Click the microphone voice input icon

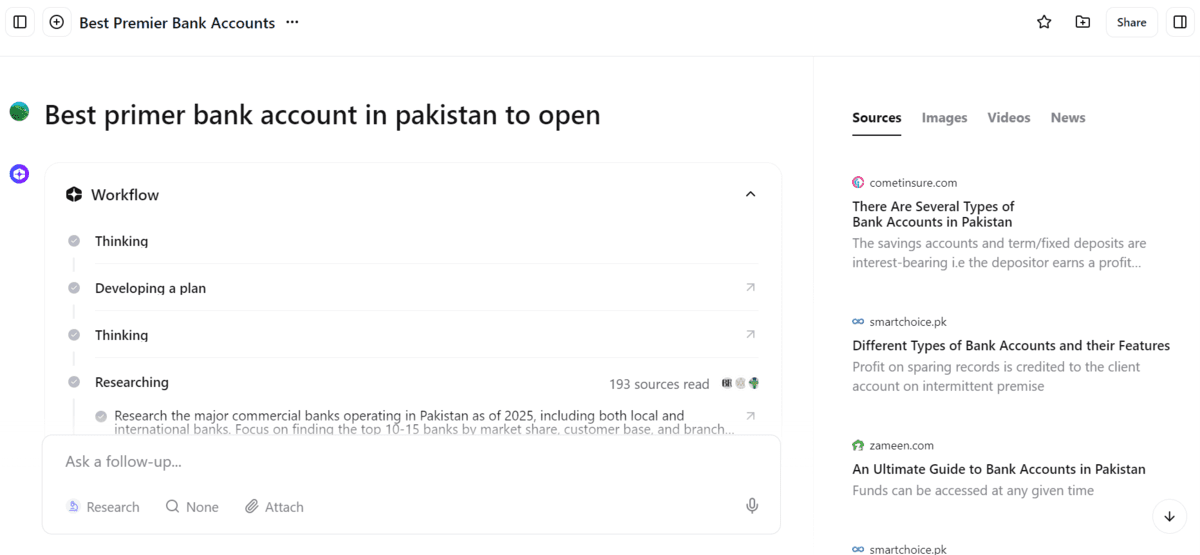pos(752,507)
